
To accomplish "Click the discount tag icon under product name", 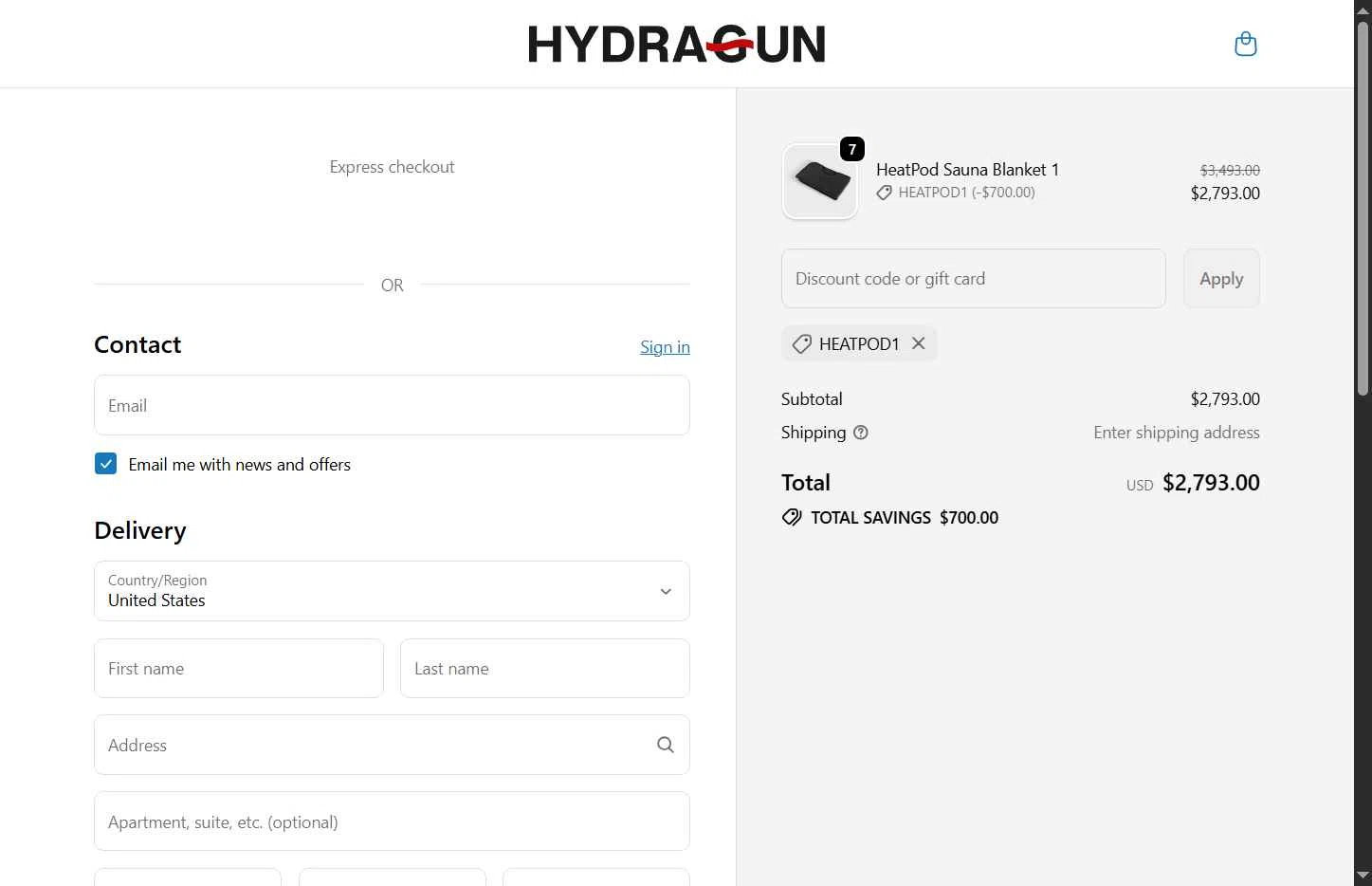I will [x=884, y=193].
